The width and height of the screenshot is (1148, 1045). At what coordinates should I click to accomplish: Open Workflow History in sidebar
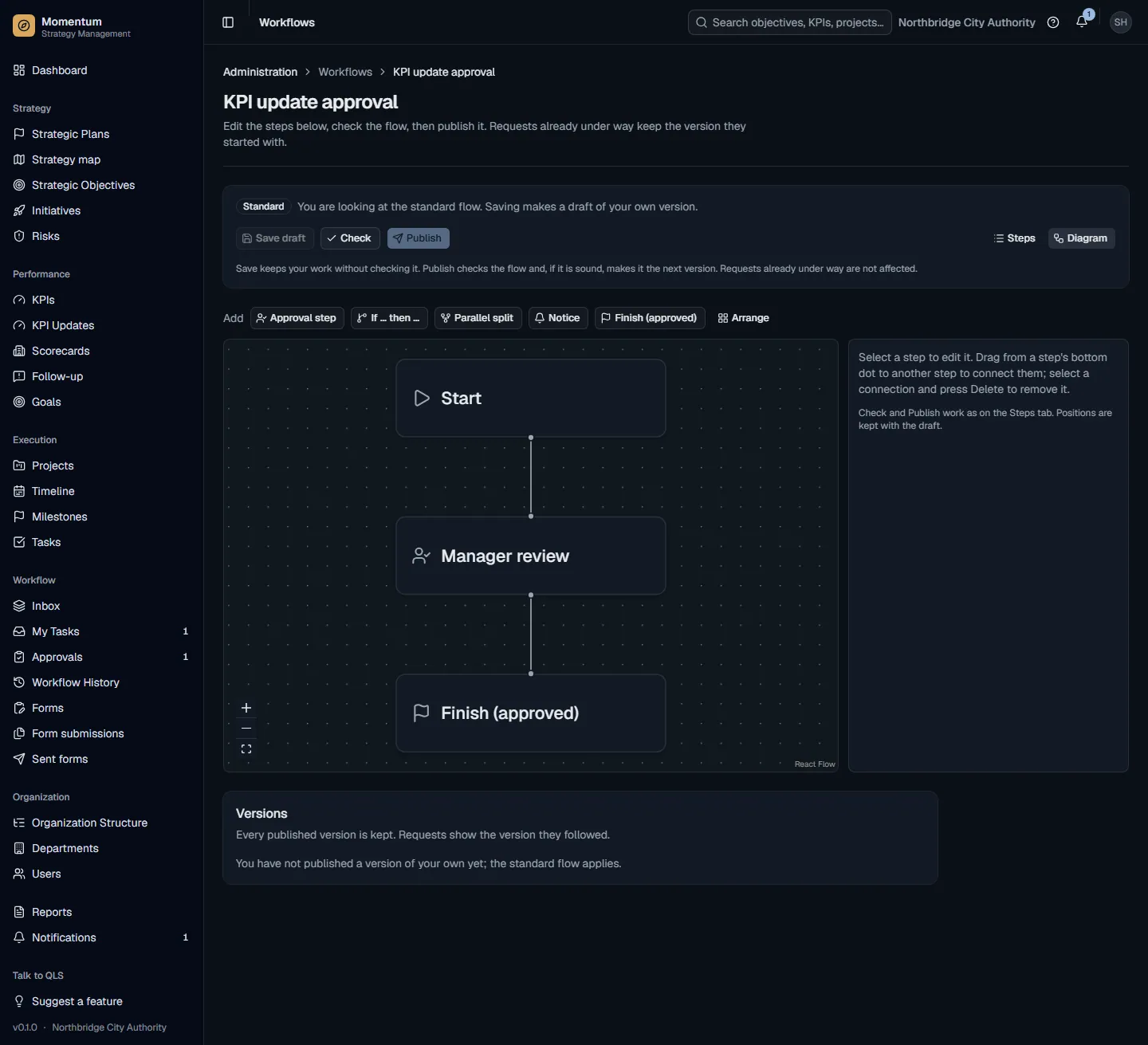pyautogui.click(x=101, y=682)
